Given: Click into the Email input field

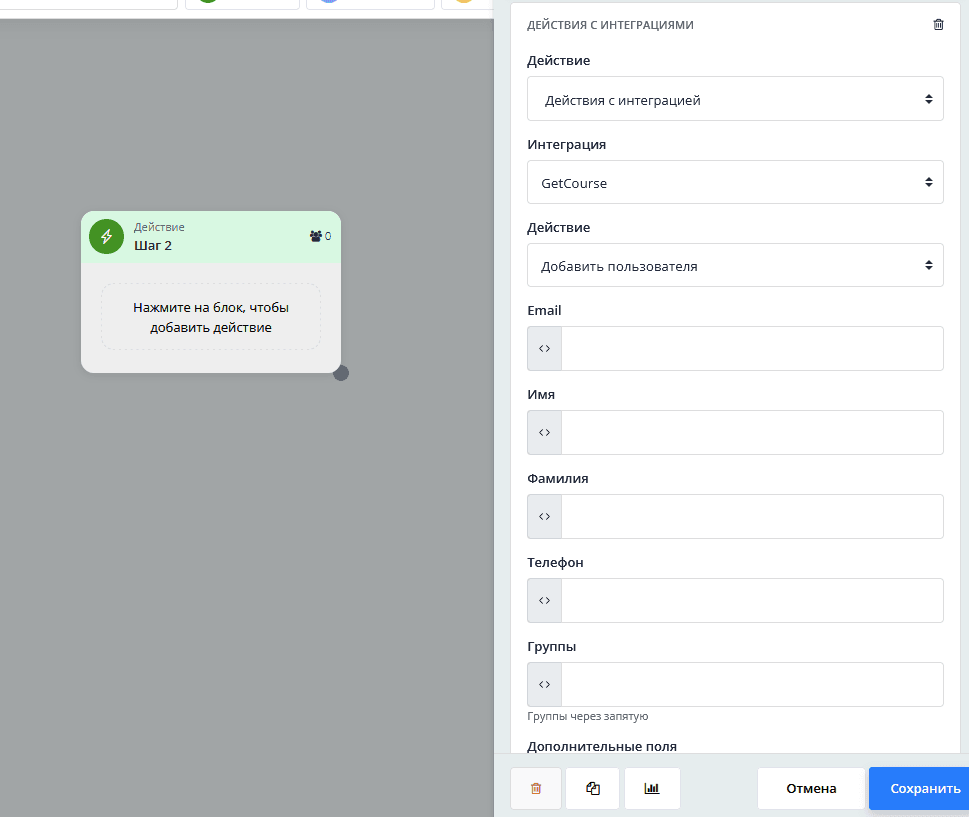Looking at the screenshot, I should [x=752, y=349].
